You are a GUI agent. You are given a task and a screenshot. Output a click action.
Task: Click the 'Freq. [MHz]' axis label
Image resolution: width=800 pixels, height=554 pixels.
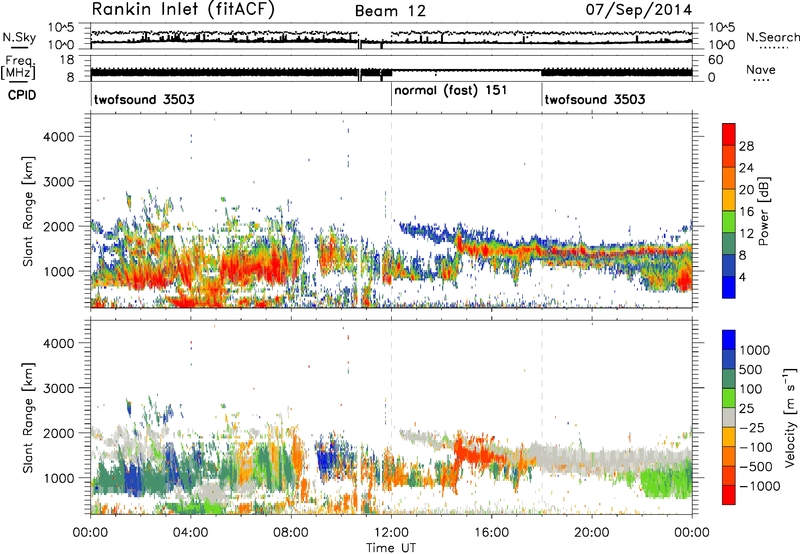pos(18,67)
